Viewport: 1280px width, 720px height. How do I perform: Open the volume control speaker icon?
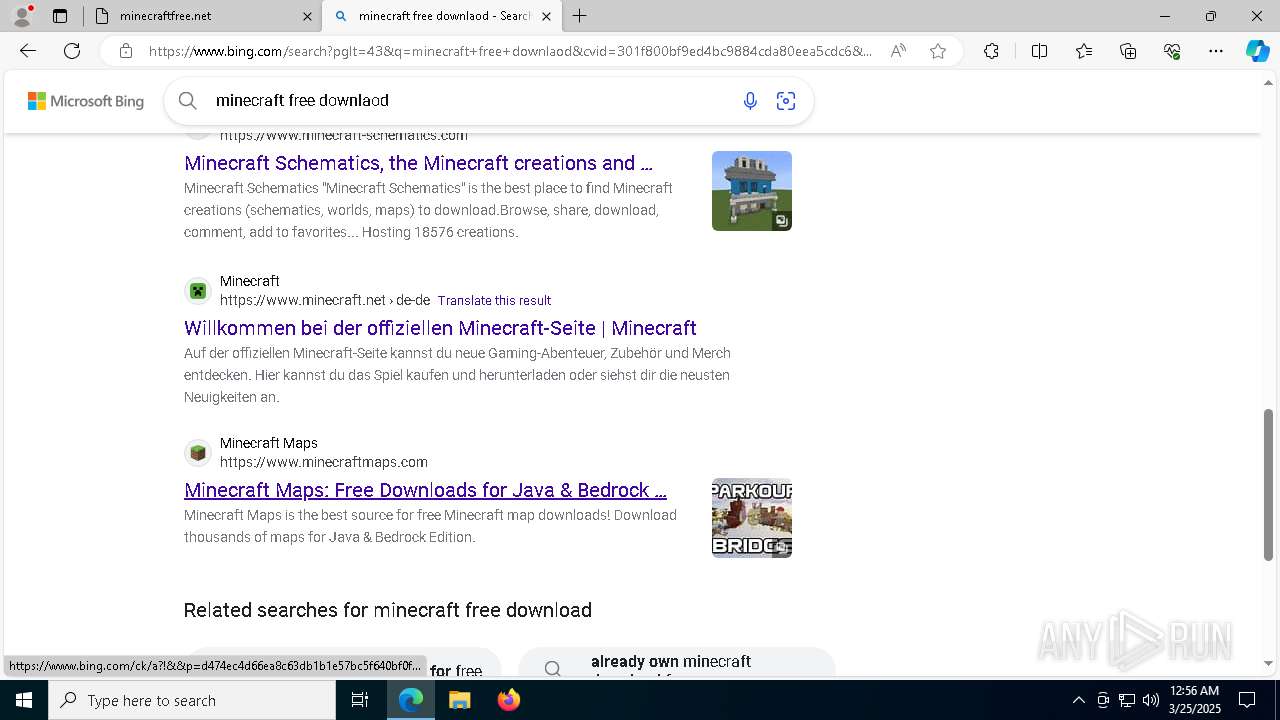pyautogui.click(x=1151, y=700)
